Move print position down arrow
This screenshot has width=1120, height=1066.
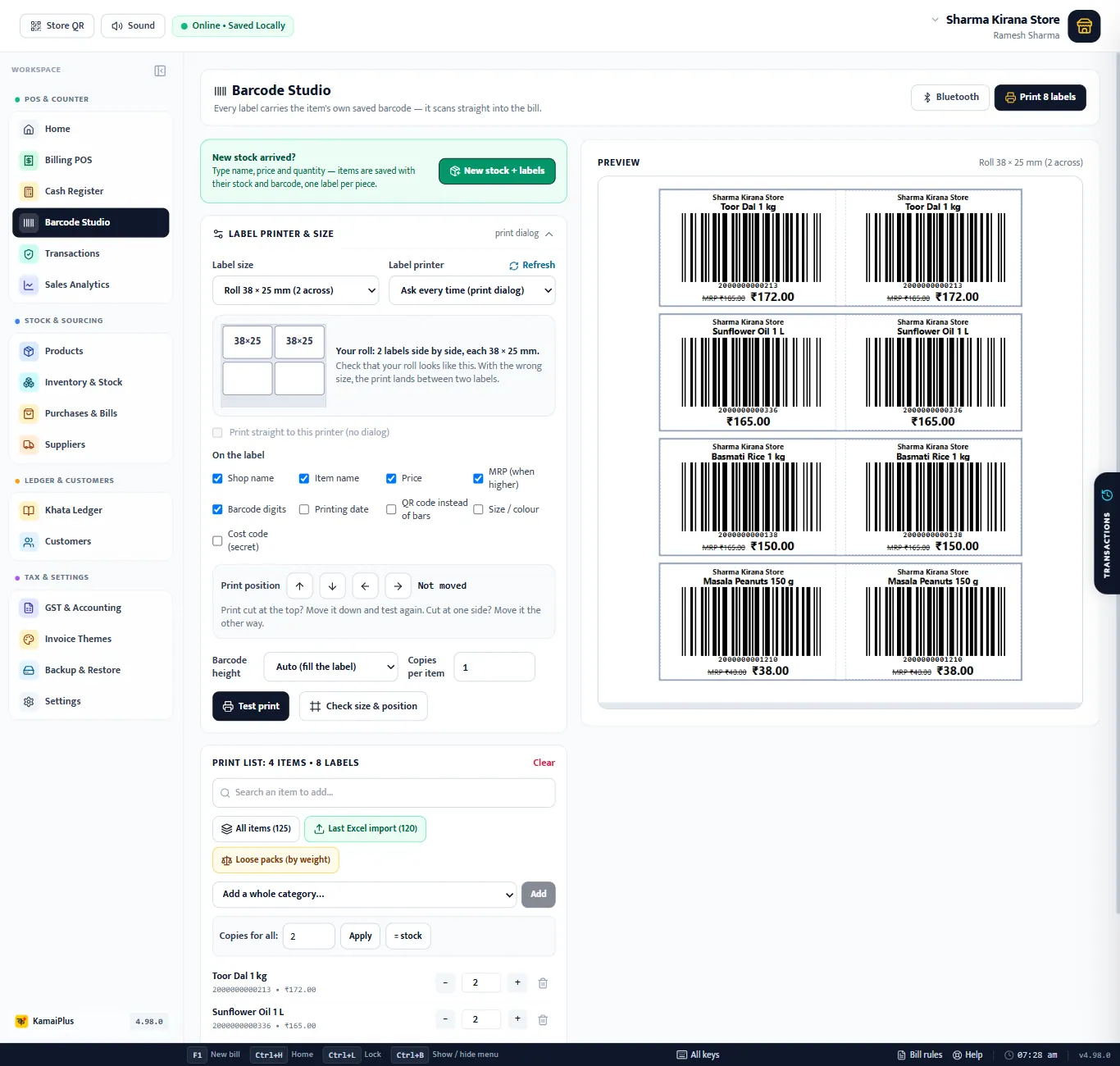click(x=332, y=585)
